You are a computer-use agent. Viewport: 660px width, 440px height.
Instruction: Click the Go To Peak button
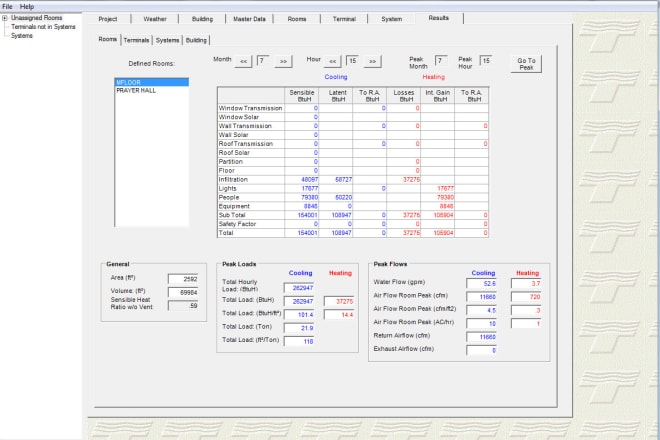click(525, 62)
